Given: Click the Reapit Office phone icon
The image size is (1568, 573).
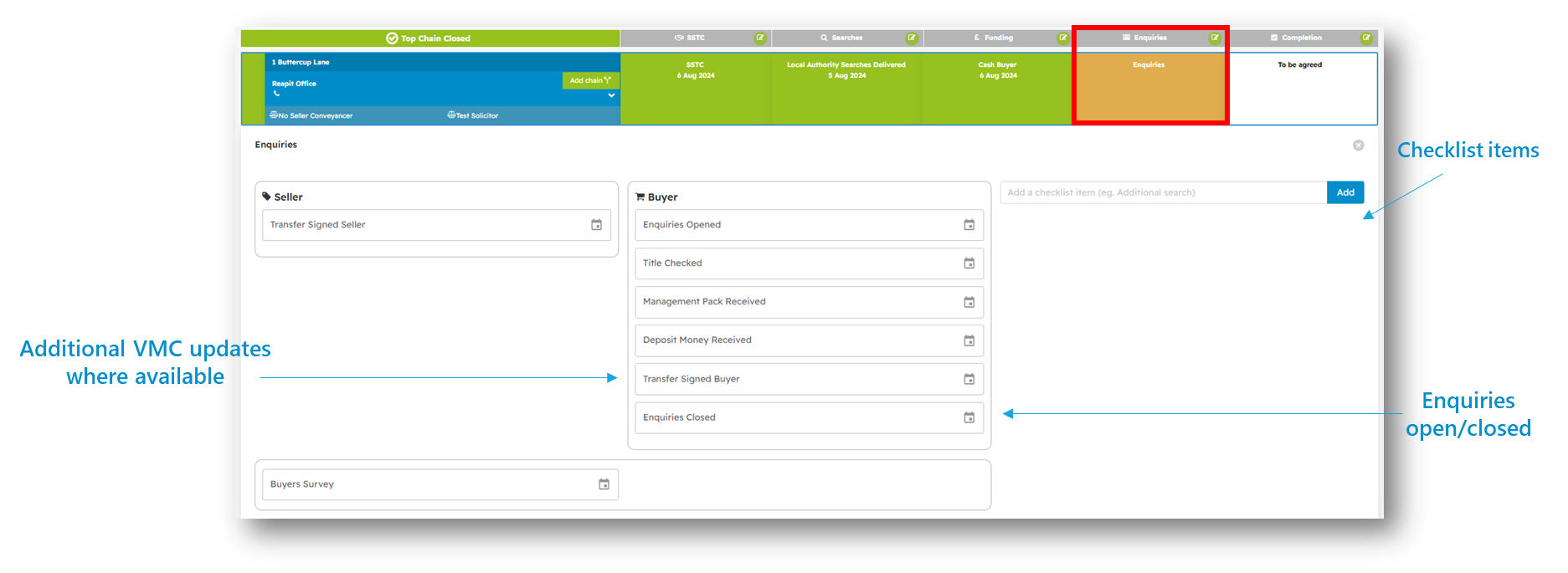Looking at the screenshot, I should click(276, 94).
